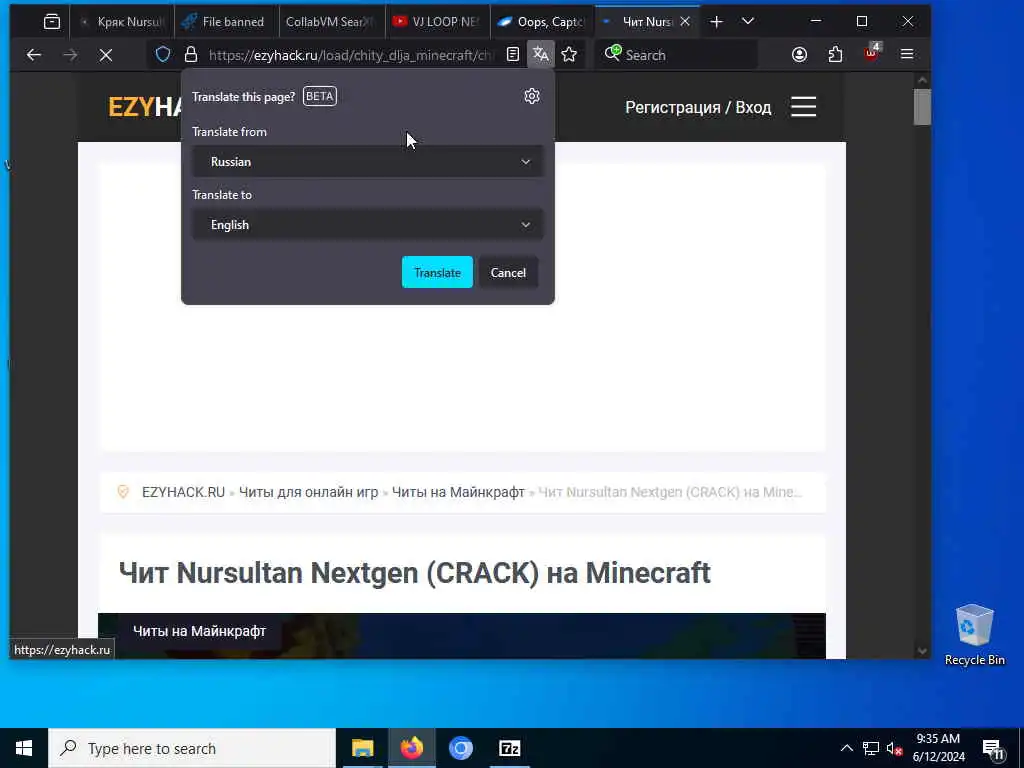
Task: Open Читы на Майнкрафт breadcrumb link
Action: (458, 492)
